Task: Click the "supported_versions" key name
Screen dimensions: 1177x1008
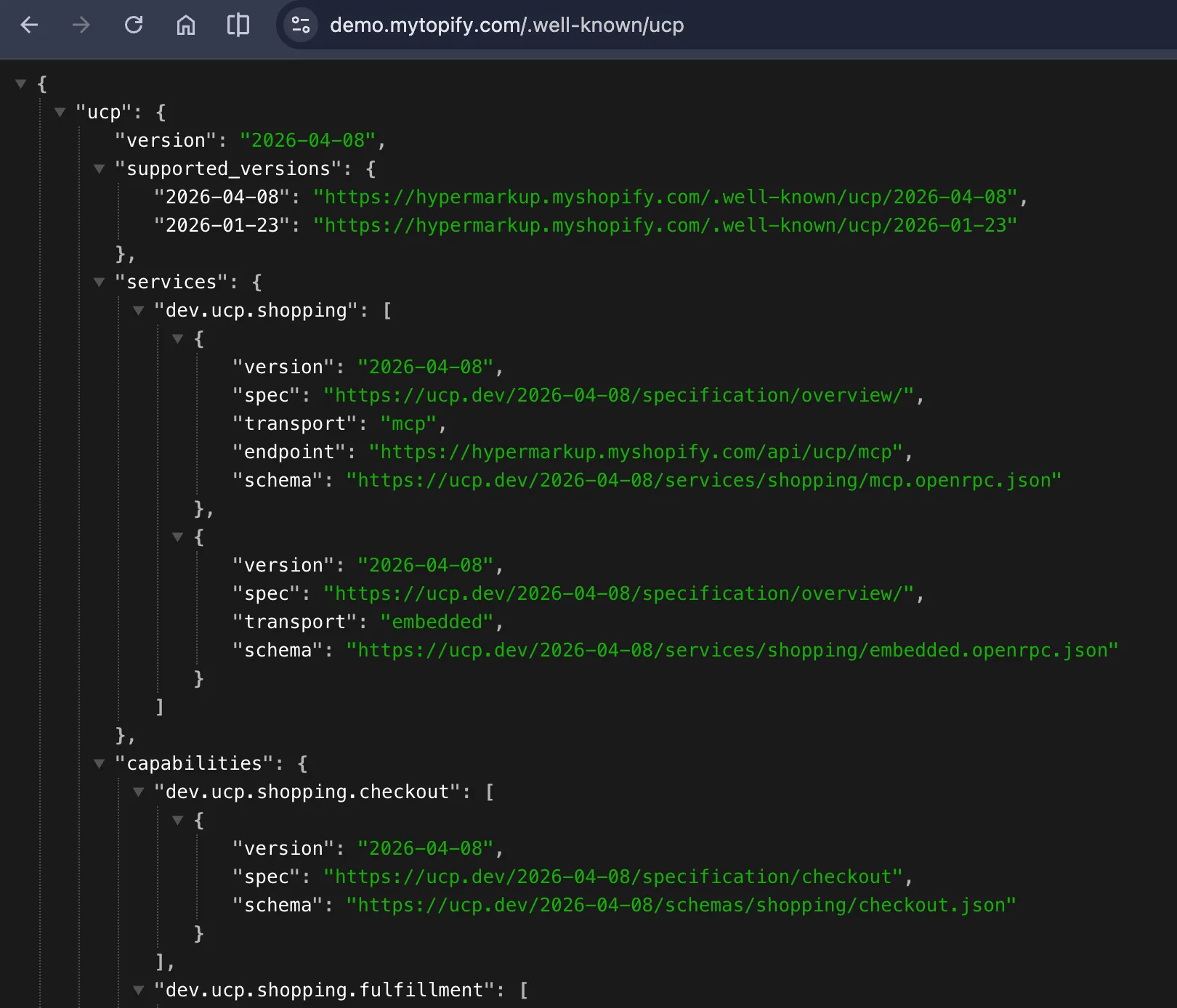Action: [229, 168]
